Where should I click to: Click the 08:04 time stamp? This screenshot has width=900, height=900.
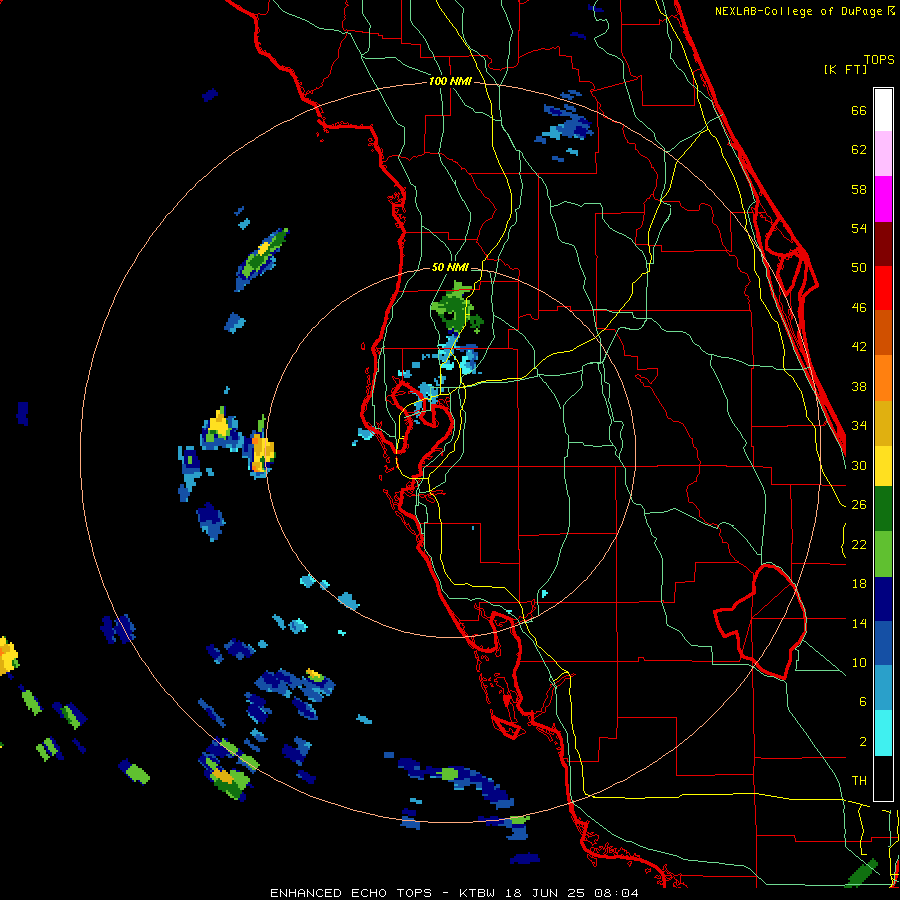tap(616, 893)
